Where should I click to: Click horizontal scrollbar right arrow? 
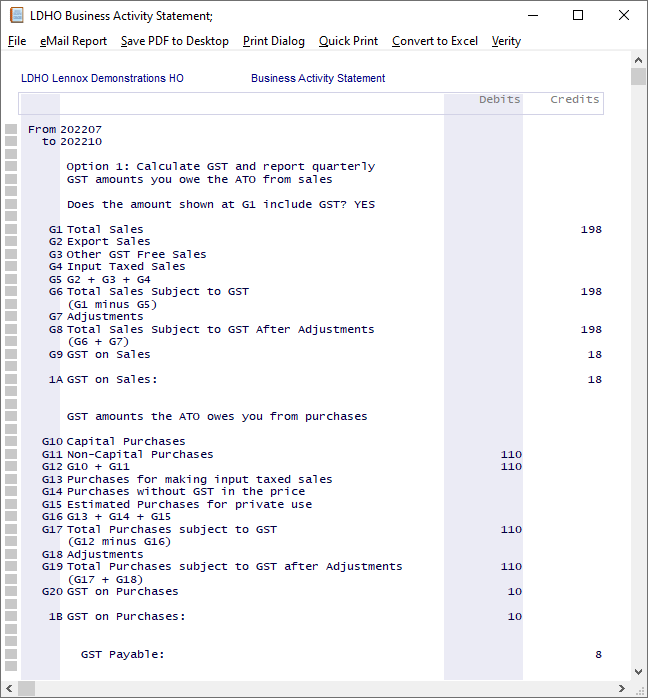click(622, 688)
